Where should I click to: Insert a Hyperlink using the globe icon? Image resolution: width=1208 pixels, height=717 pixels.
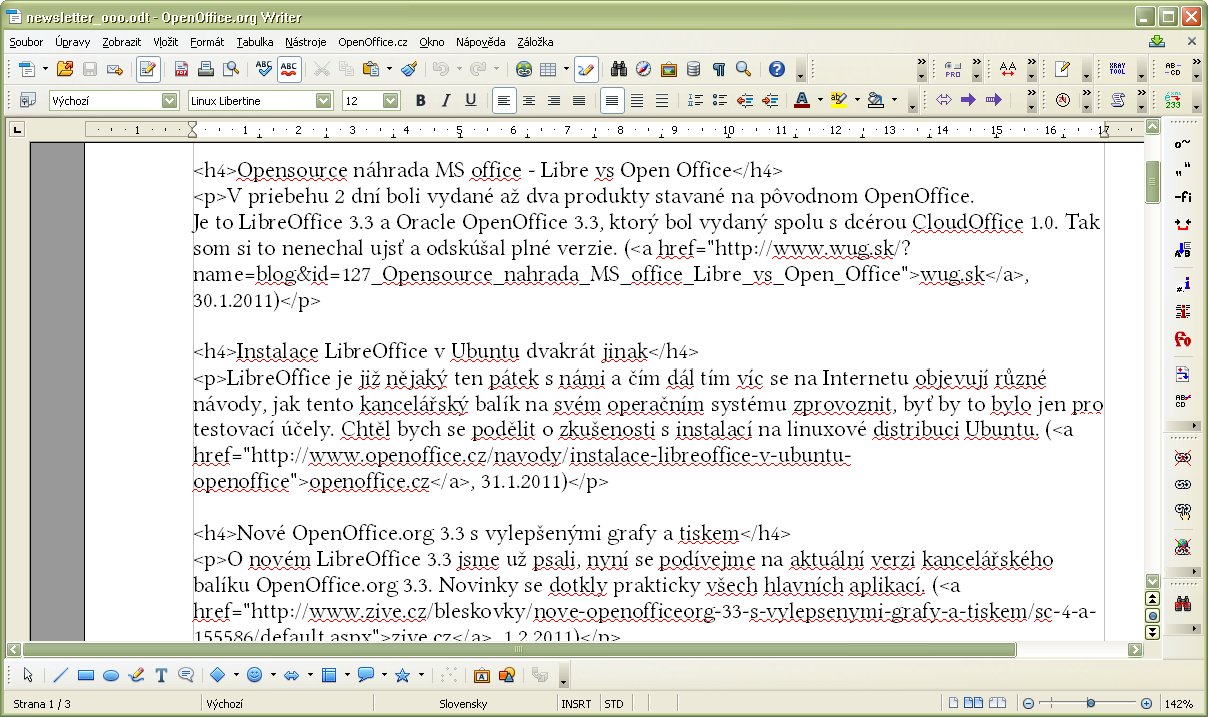(x=524, y=69)
